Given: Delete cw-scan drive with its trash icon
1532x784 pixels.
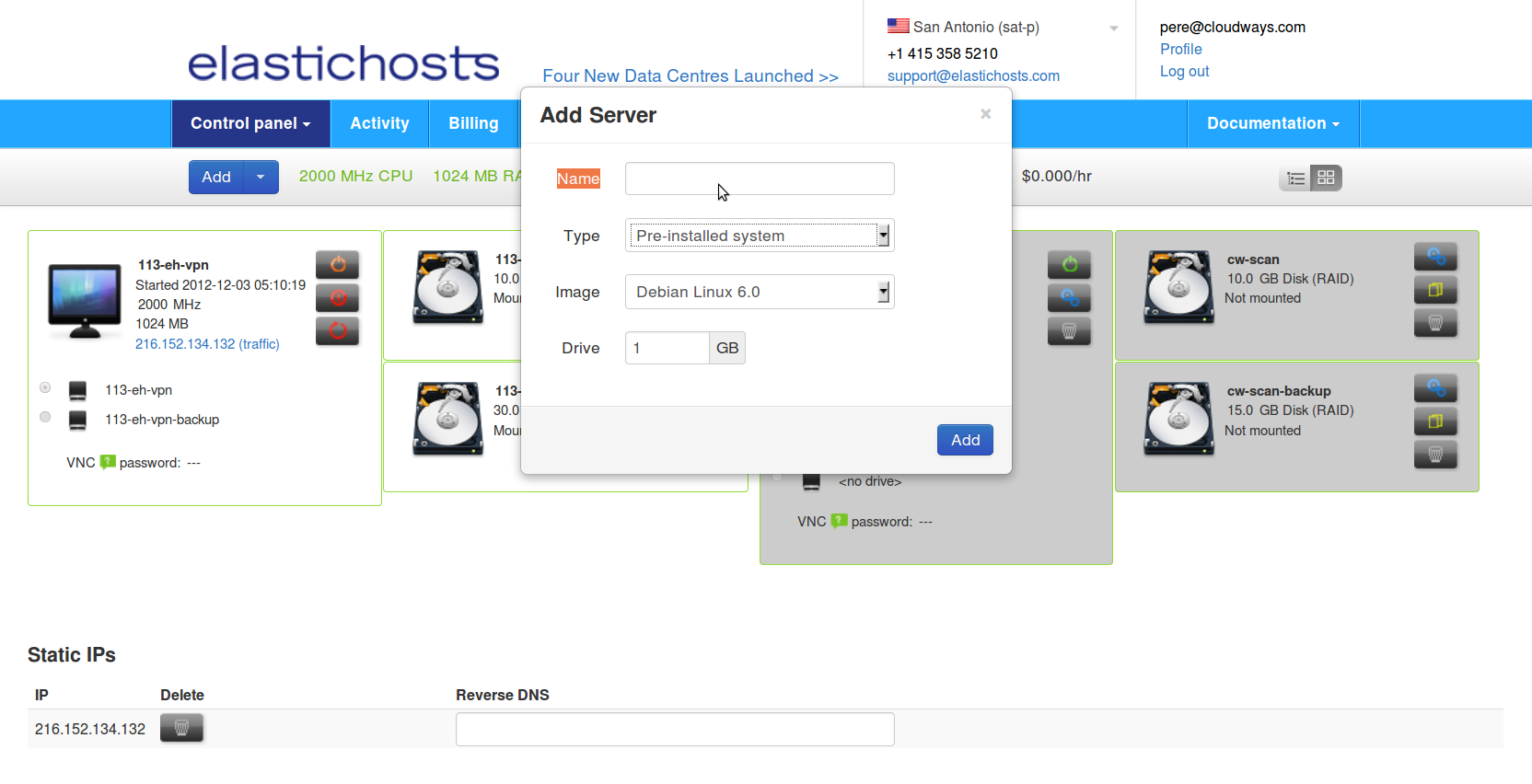Looking at the screenshot, I should pos(1435,323).
